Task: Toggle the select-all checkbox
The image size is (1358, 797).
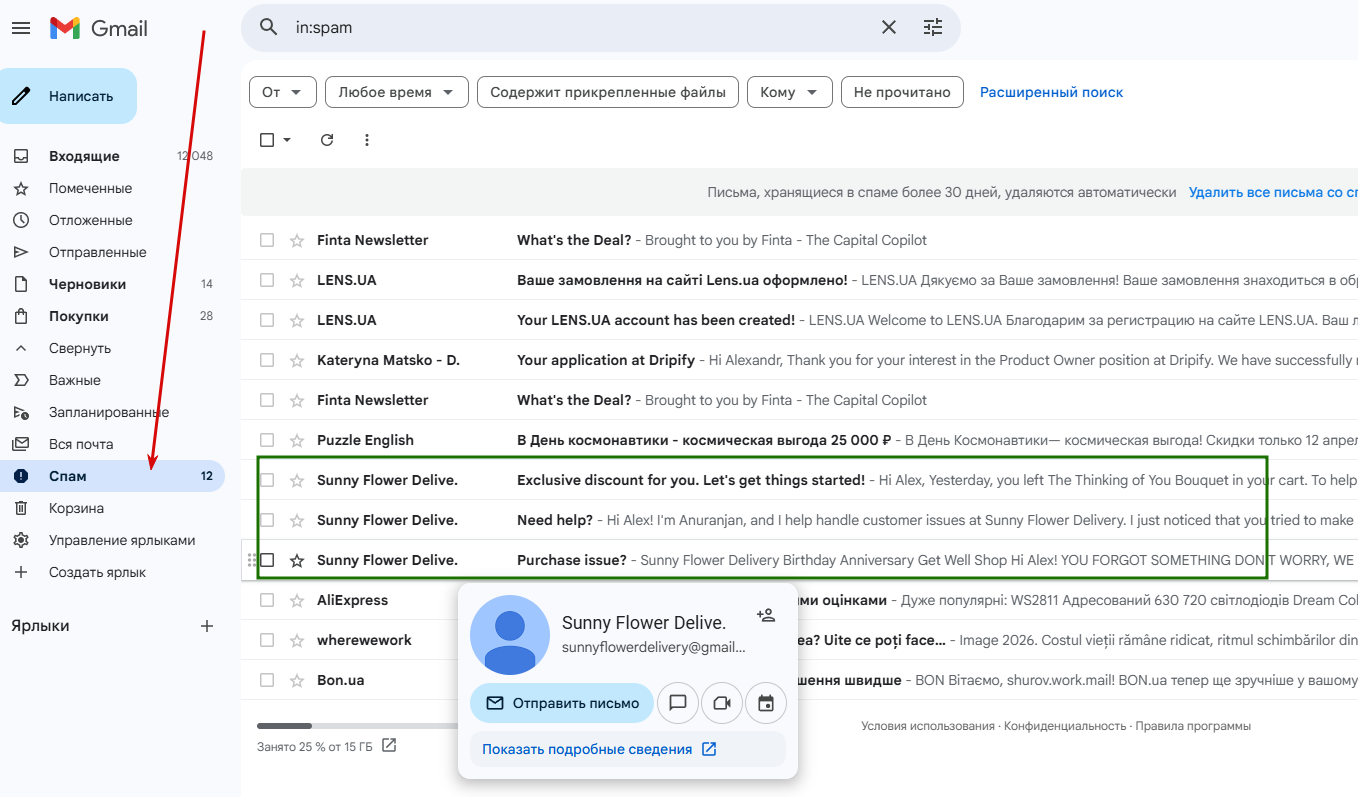Action: point(267,140)
